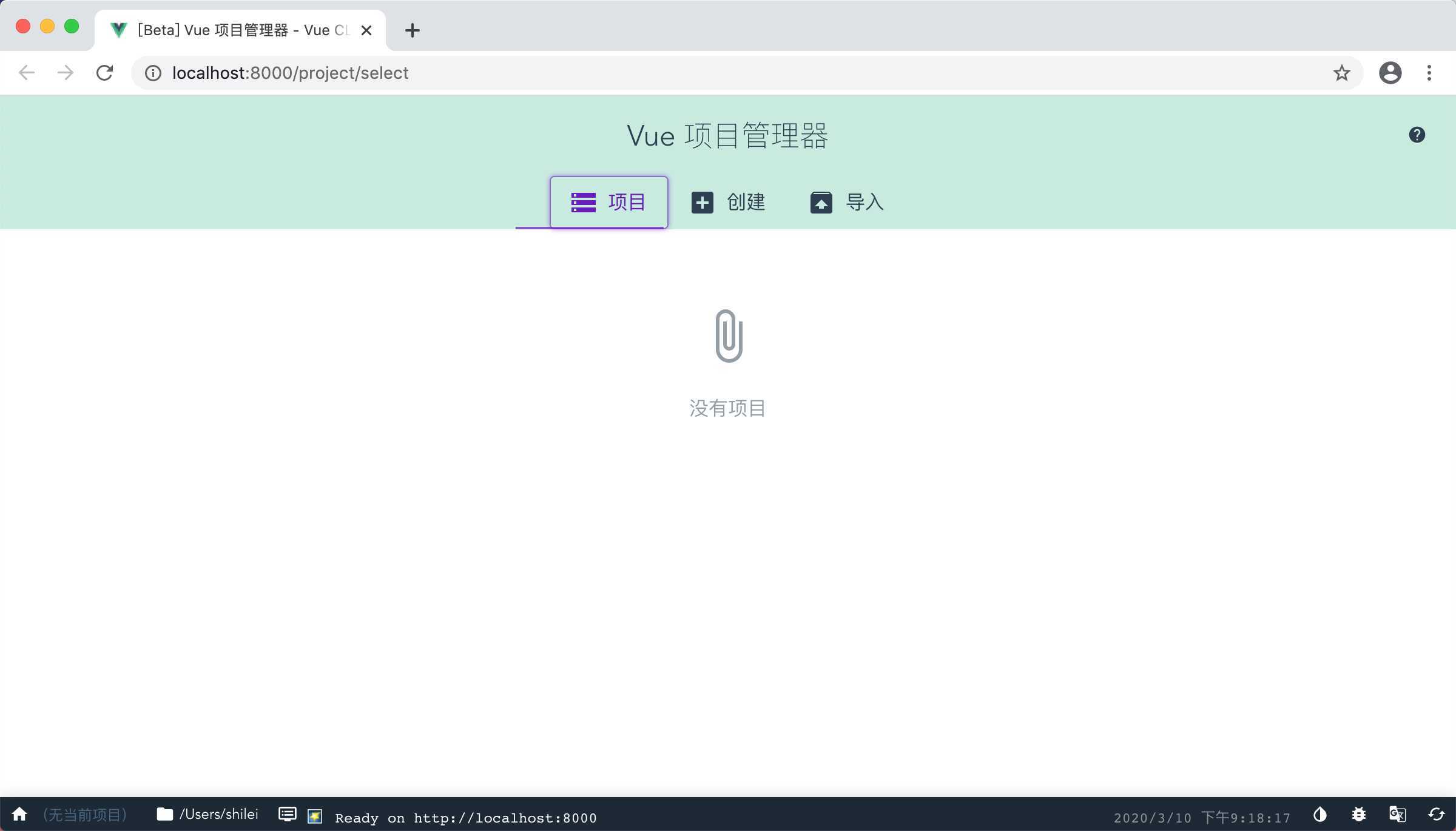Screen dimensions: 1456x831
Task: Open the 创建 tab
Action: [728, 202]
